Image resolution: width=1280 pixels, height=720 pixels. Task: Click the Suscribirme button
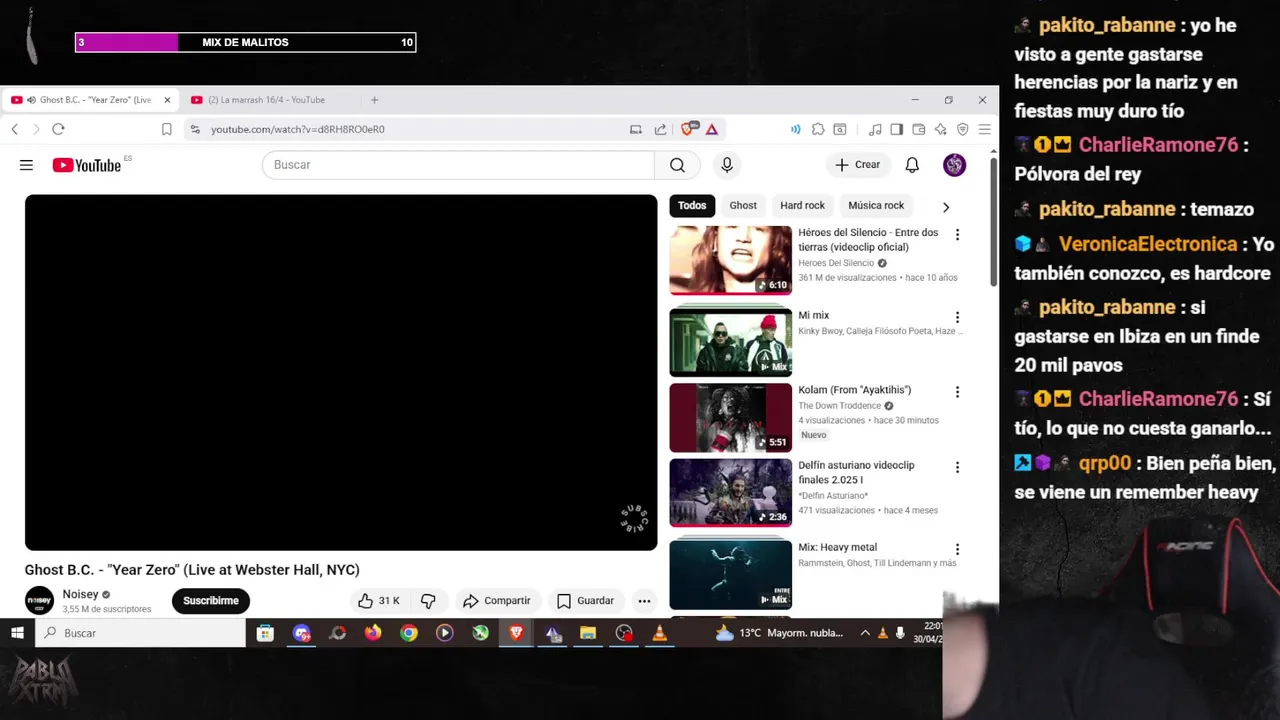point(211,601)
